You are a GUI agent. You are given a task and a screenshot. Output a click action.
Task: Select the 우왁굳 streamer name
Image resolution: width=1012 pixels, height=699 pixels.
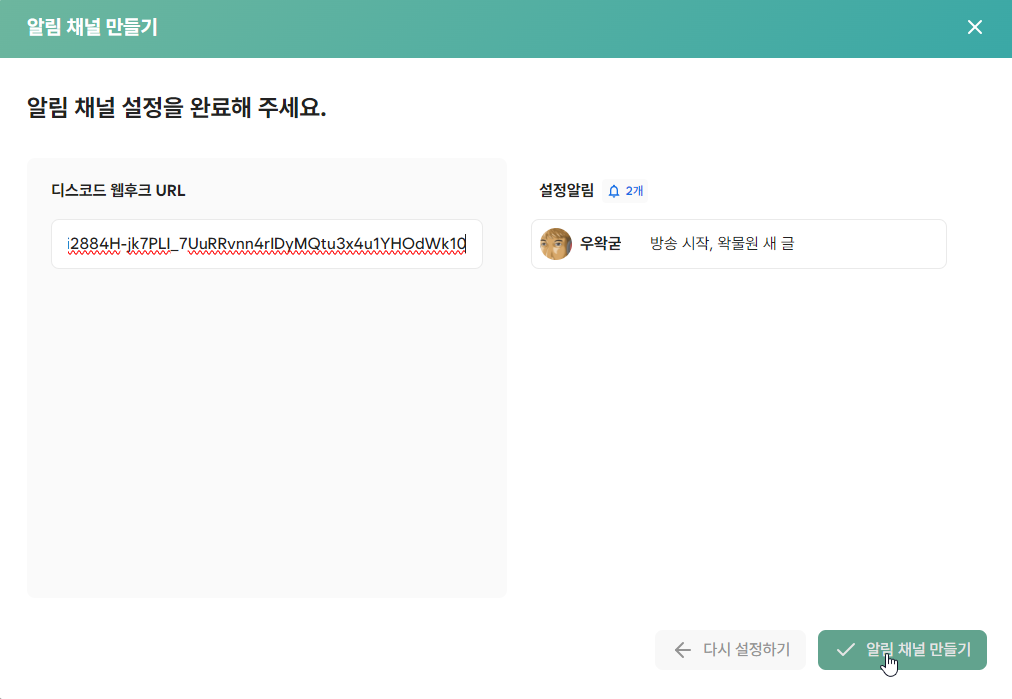click(x=600, y=244)
